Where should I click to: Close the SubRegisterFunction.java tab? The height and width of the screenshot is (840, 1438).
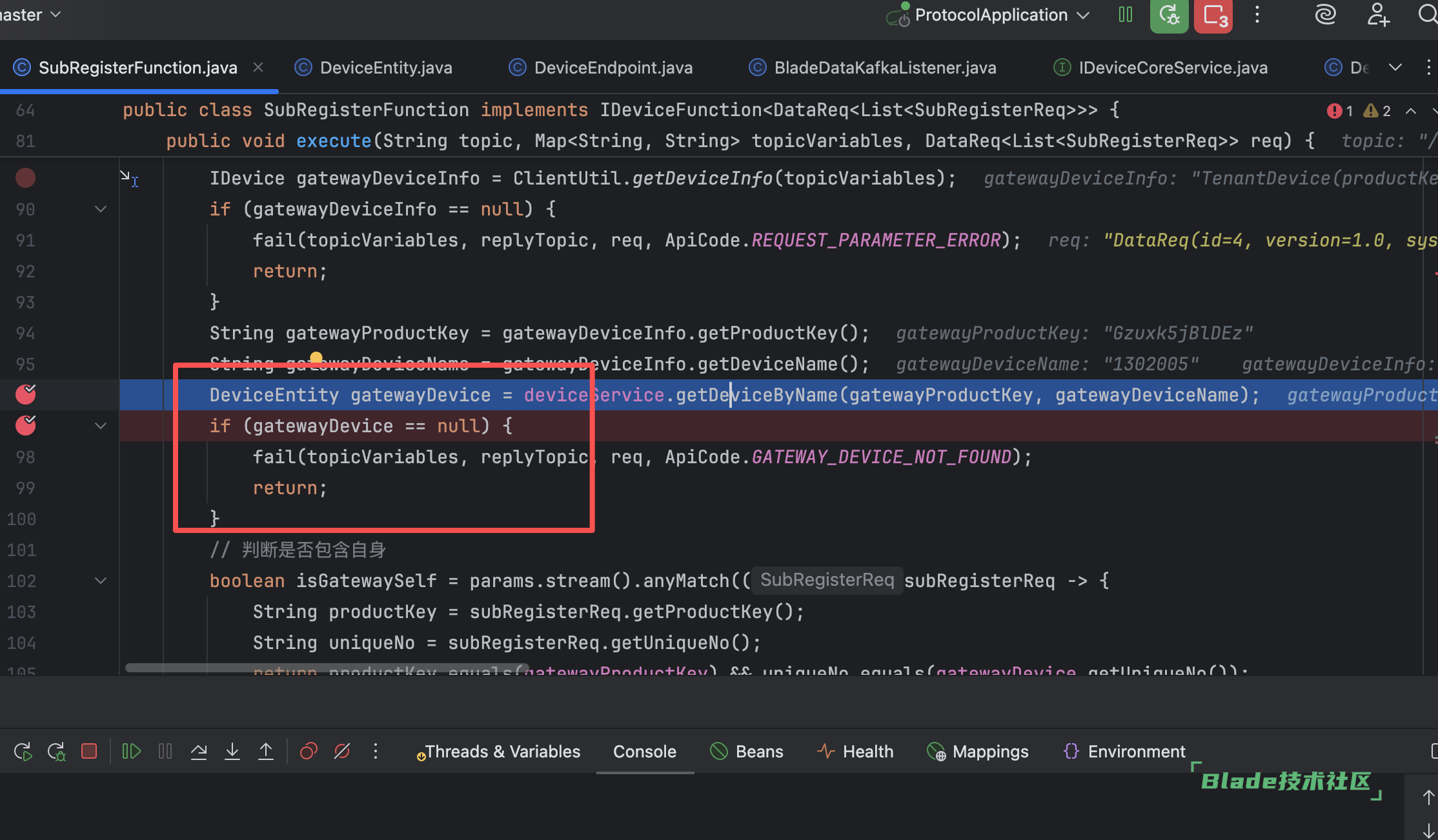coord(258,67)
